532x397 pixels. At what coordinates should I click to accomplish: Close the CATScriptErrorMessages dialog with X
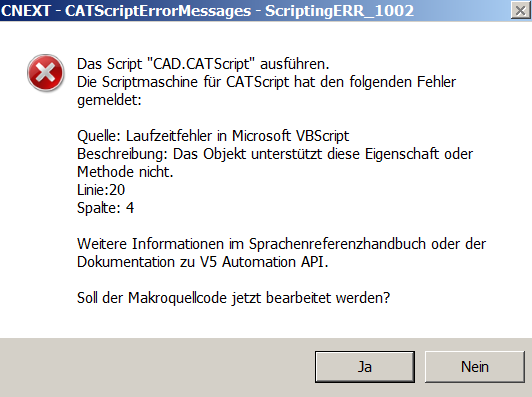point(520,11)
